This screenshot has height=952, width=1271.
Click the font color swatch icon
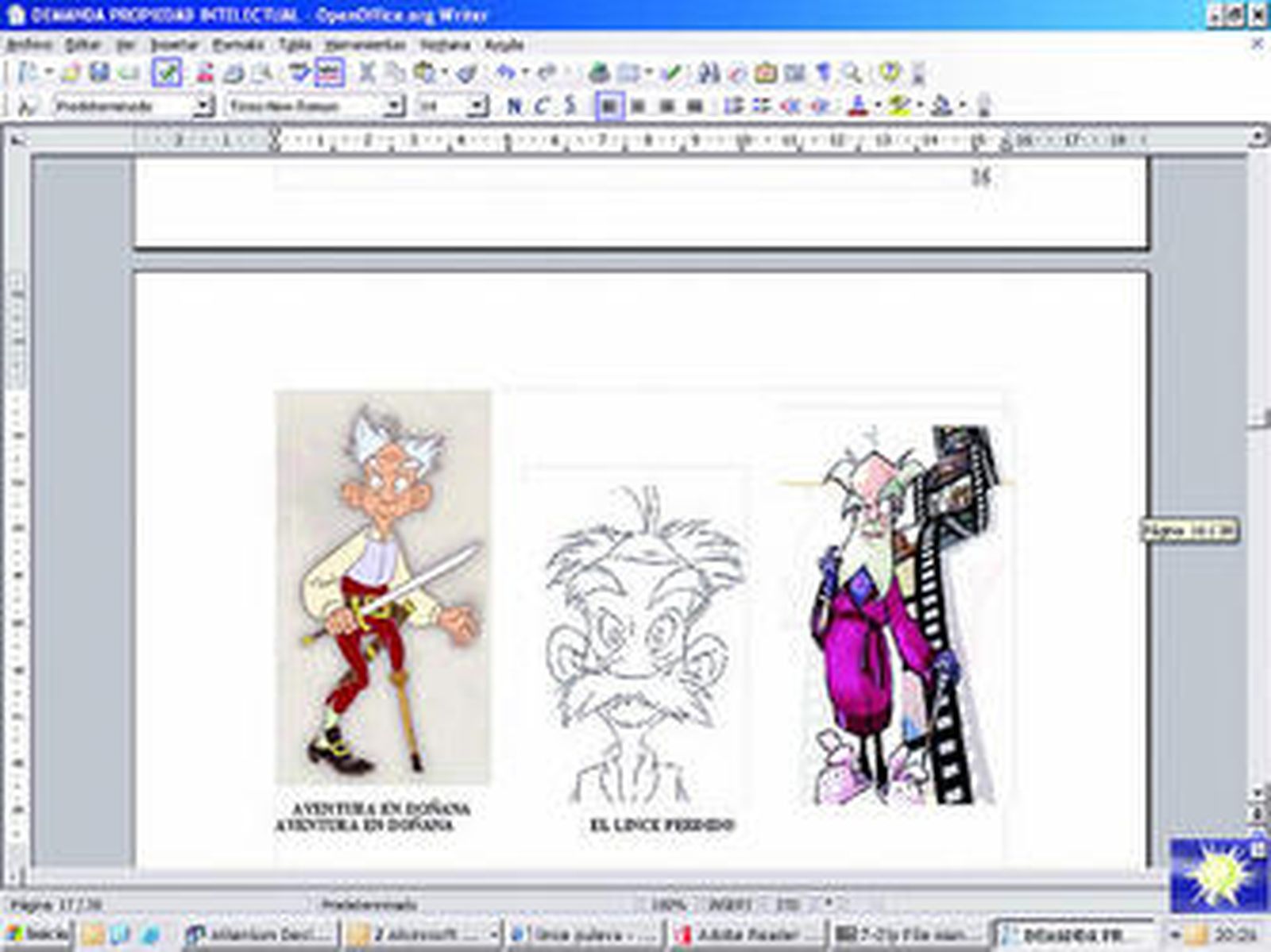(857, 106)
